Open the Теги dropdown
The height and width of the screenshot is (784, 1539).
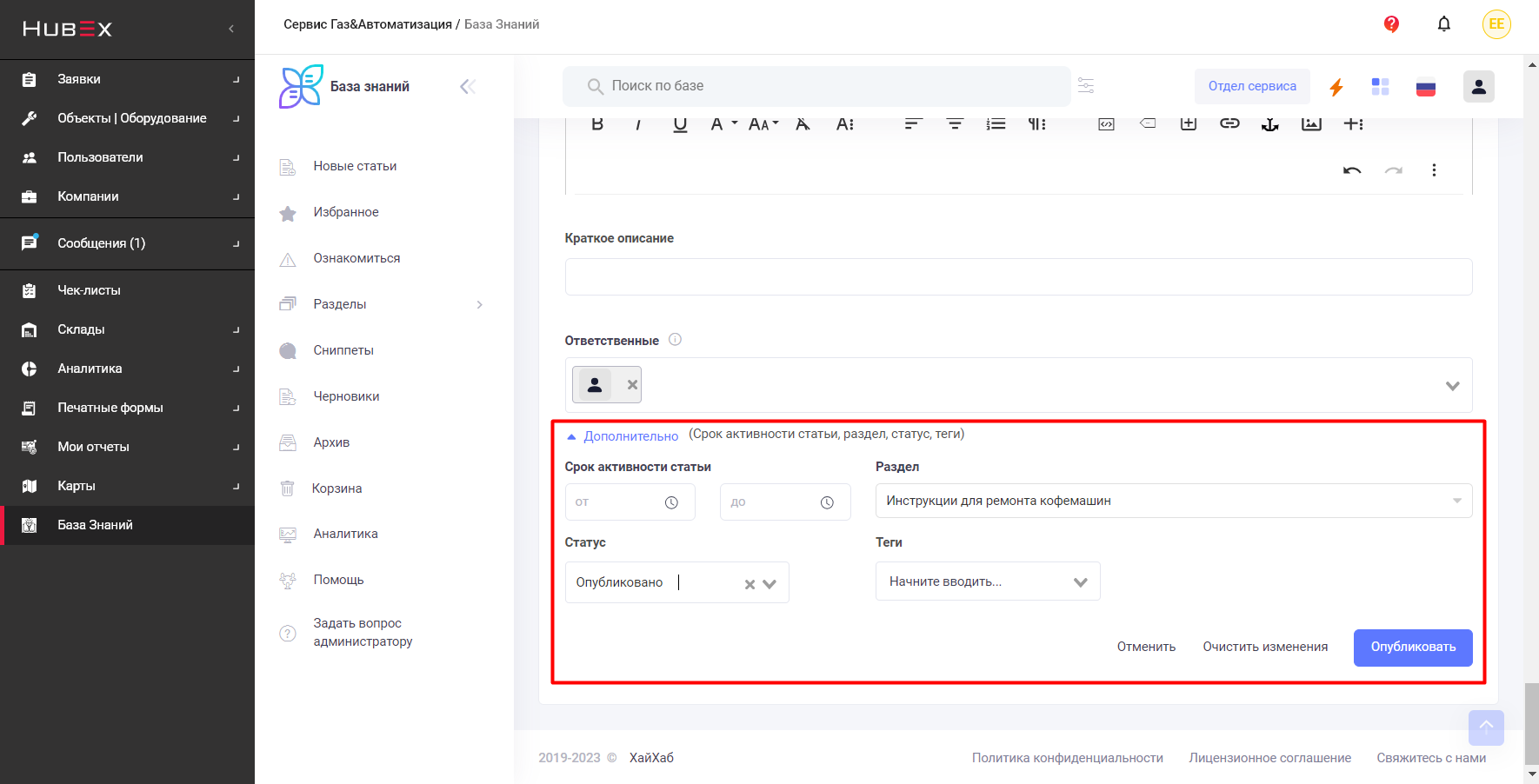pyautogui.click(x=988, y=581)
